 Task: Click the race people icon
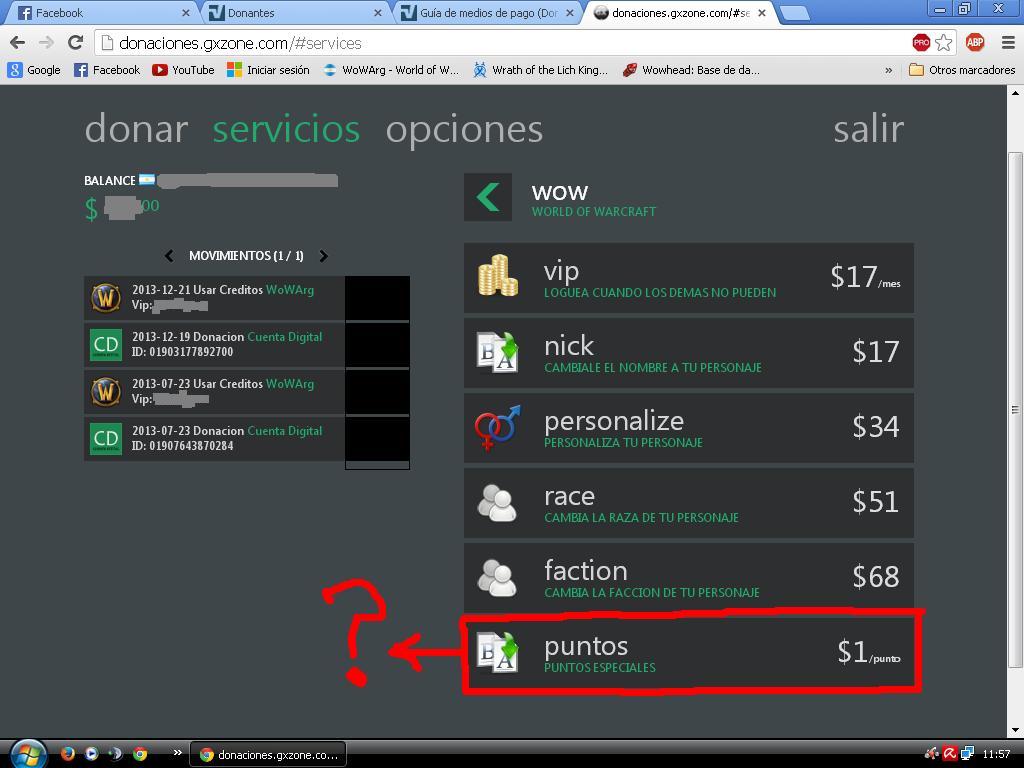[498, 502]
